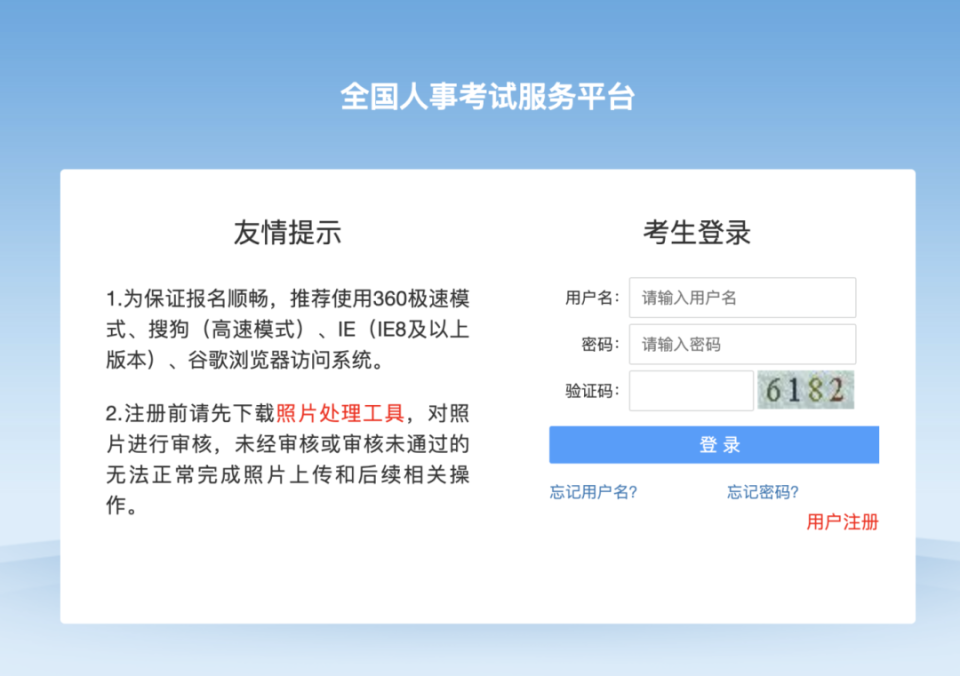Click the username input field
Screen dimensions: 960x676
742,298
